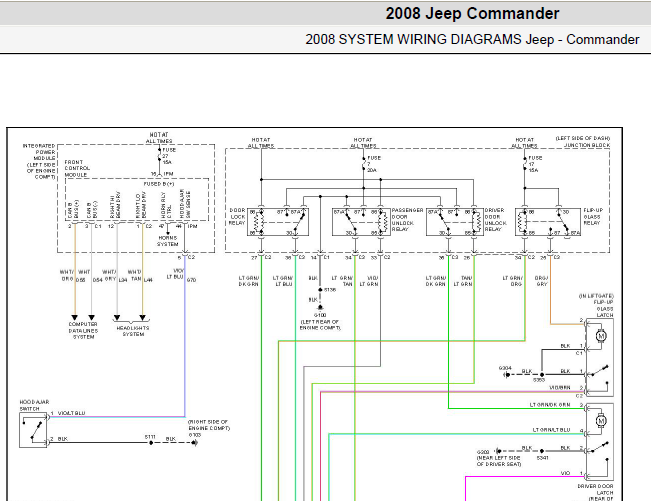
Task: Click the 'INTEGRATED POWER MODULE' label
Action: pyautogui.click(x=41, y=161)
